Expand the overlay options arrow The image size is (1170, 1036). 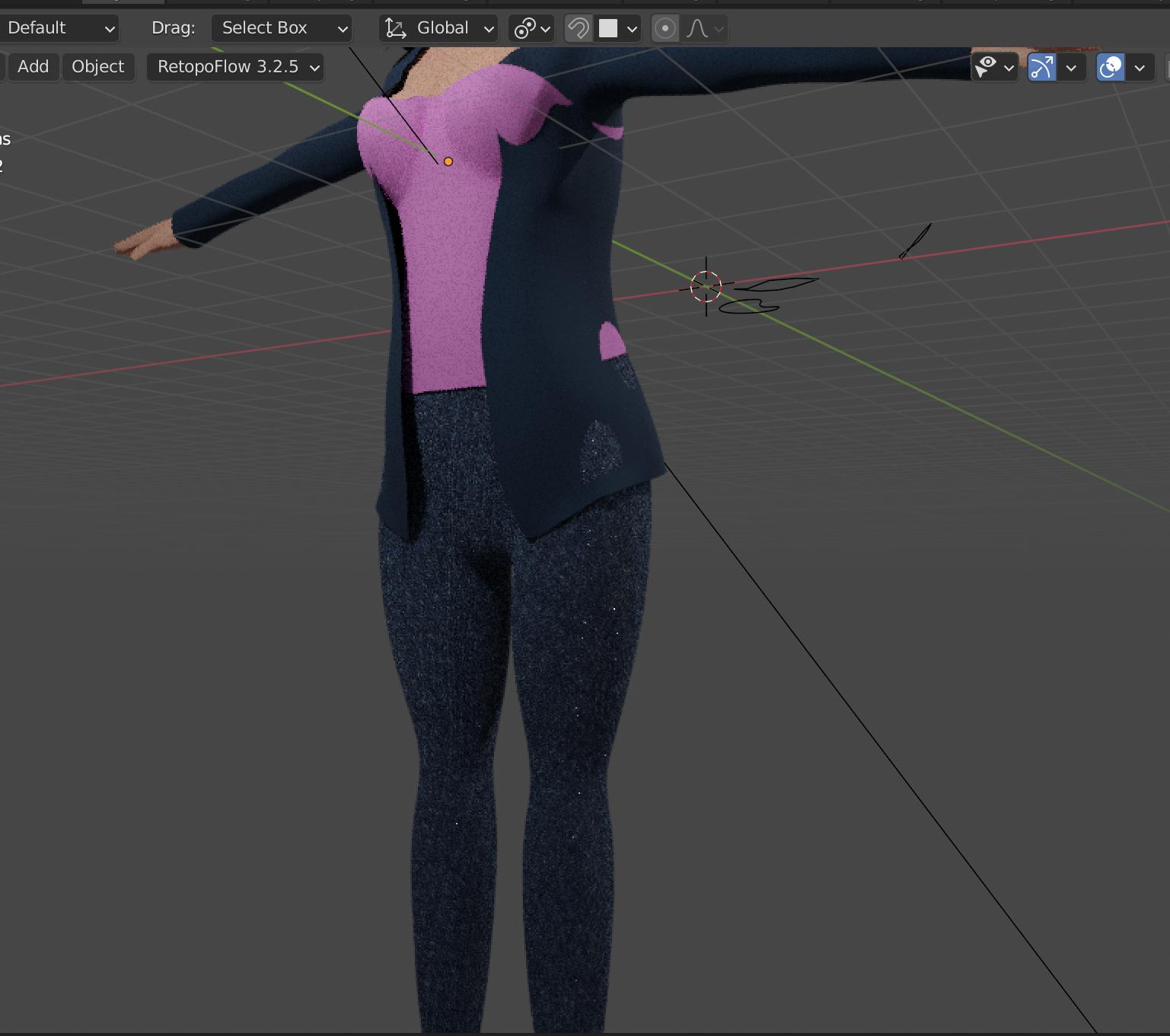pos(1140,67)
